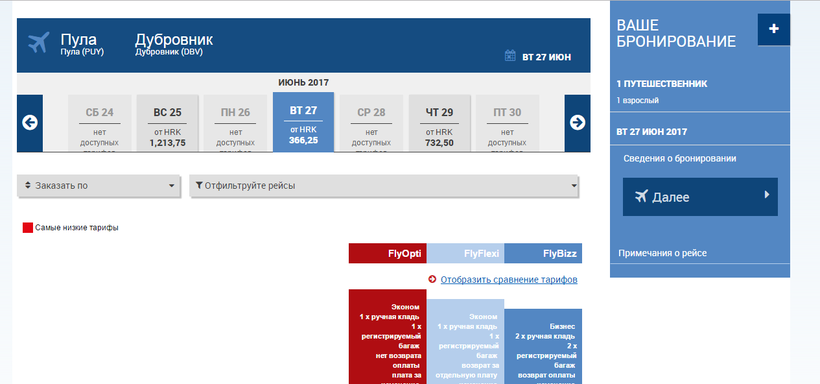Click the next dates right arrow

click(577, 123)
